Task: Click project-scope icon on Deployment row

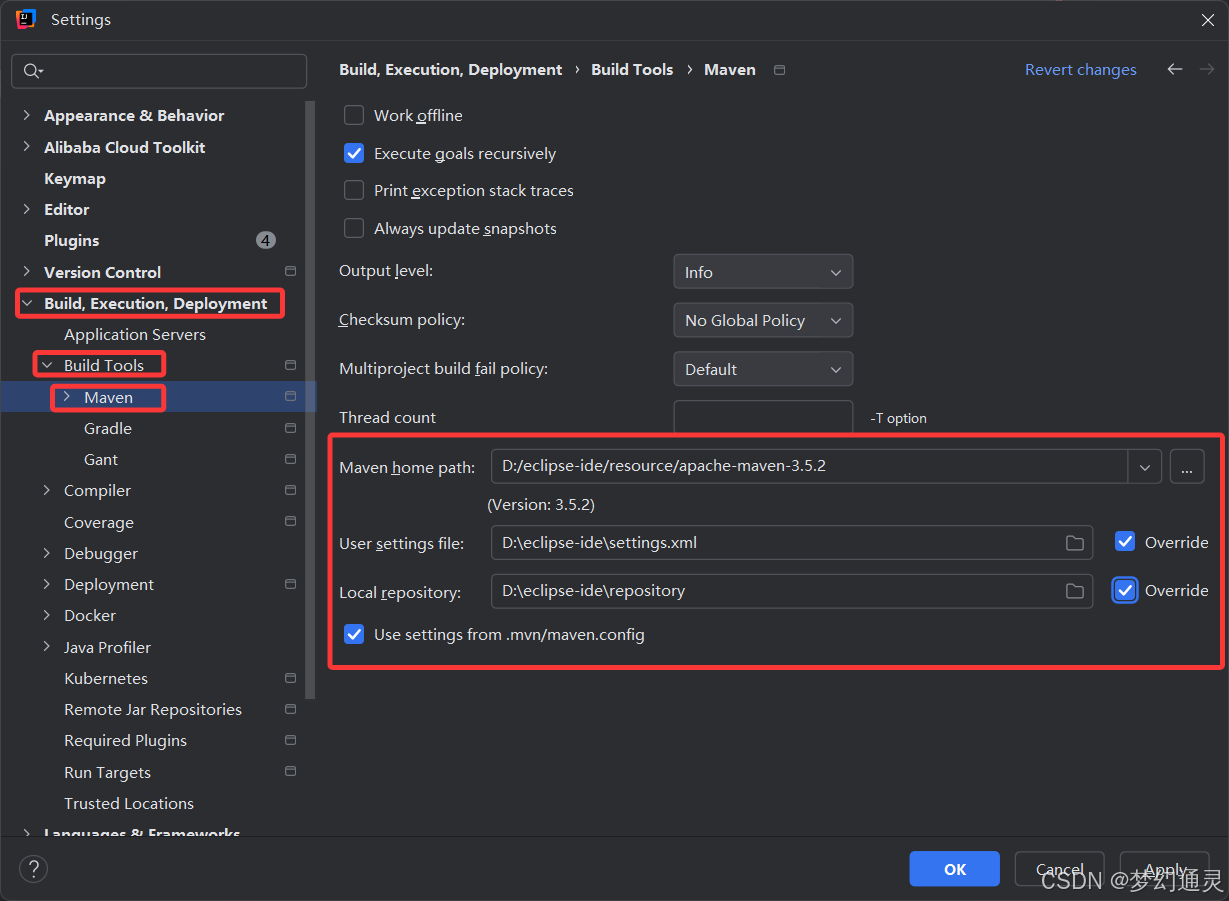Action: pyautogui.click(x=290, y=584)
